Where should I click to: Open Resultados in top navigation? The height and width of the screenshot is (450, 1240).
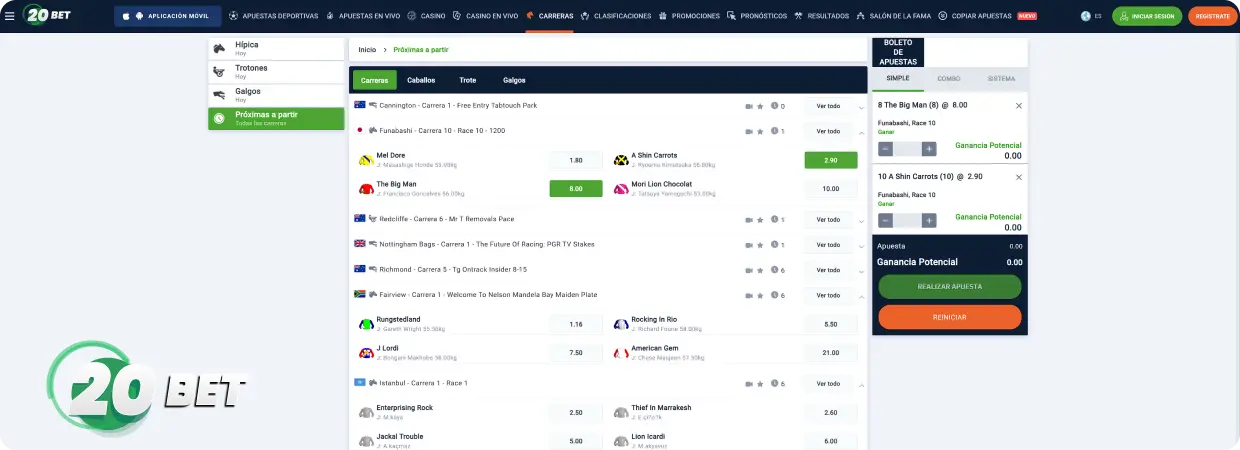tap(822, 16)
